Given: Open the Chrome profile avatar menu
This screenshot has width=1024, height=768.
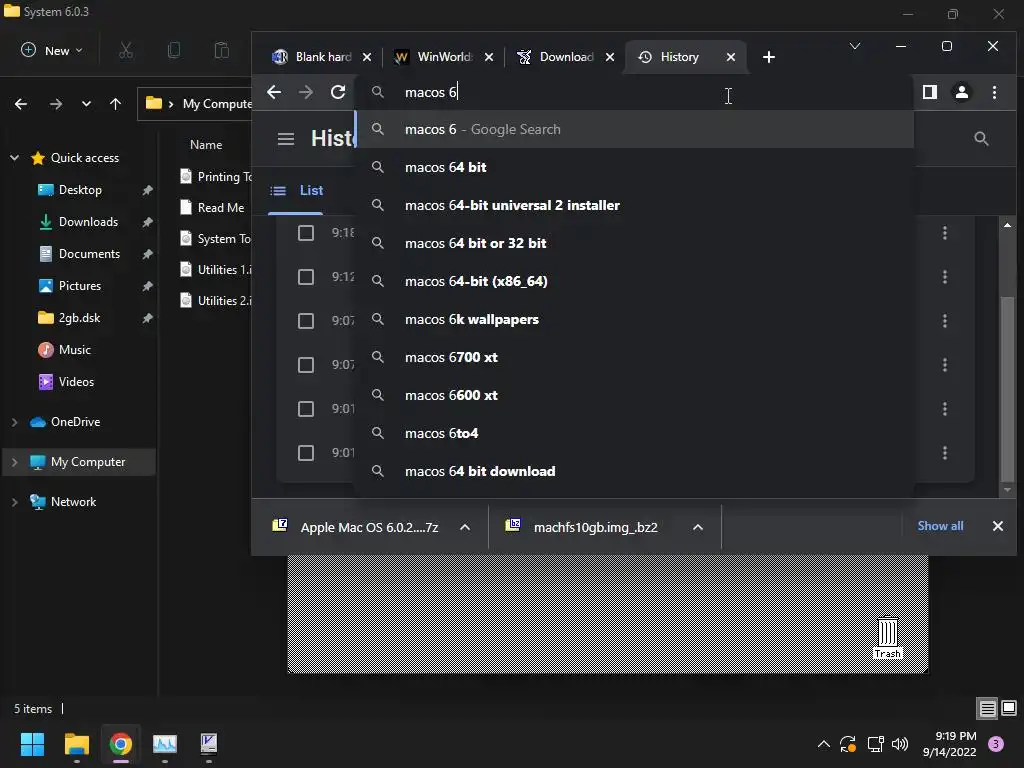Looking at the screenshot, I should [x=961, y=92].
